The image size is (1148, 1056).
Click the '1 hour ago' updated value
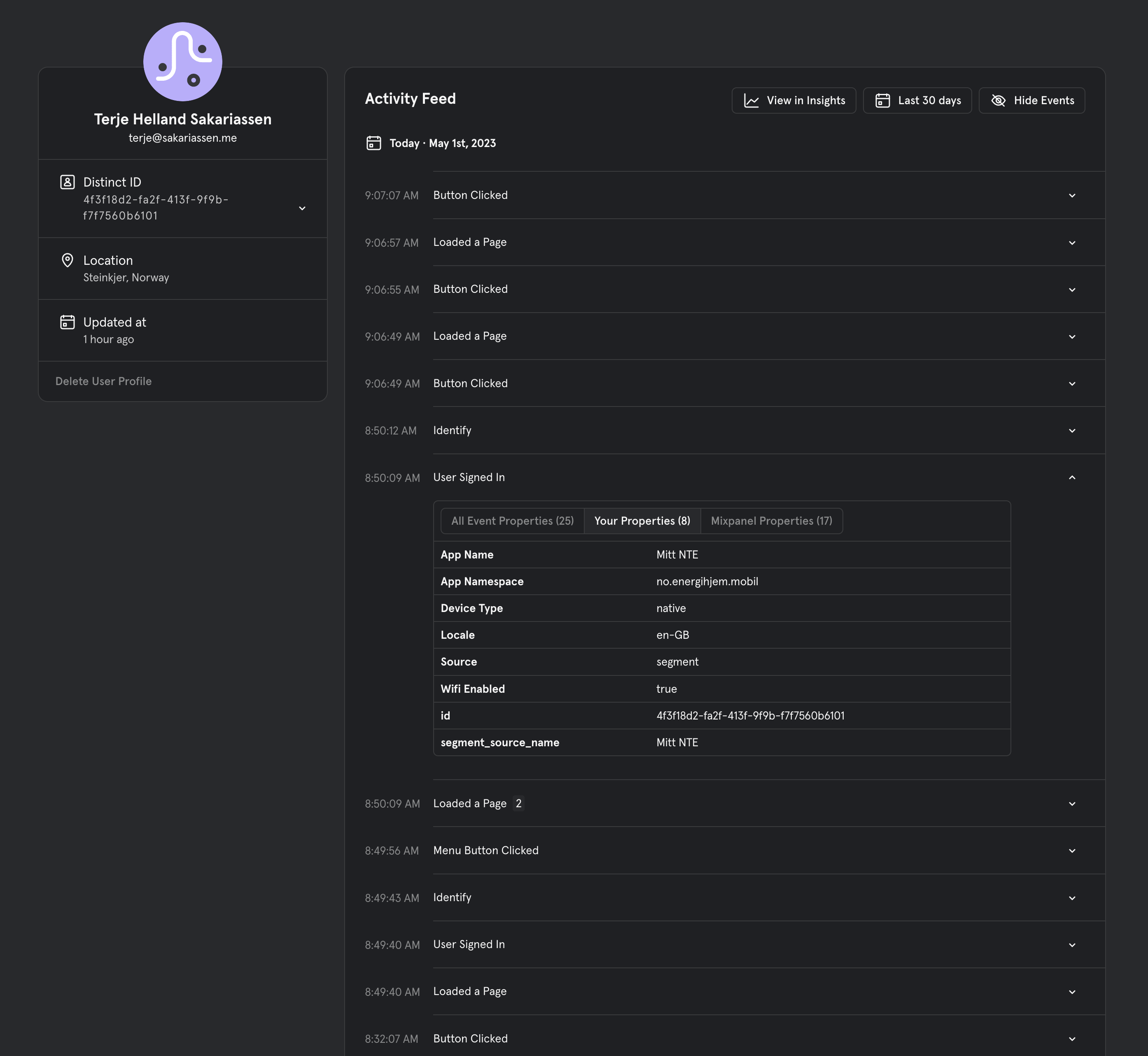click(109, 339)
